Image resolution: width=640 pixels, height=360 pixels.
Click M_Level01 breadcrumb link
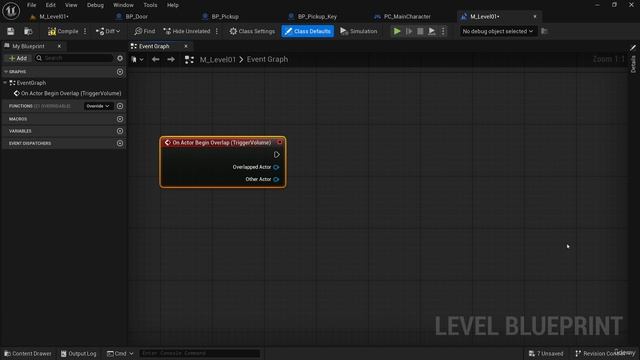218,60
